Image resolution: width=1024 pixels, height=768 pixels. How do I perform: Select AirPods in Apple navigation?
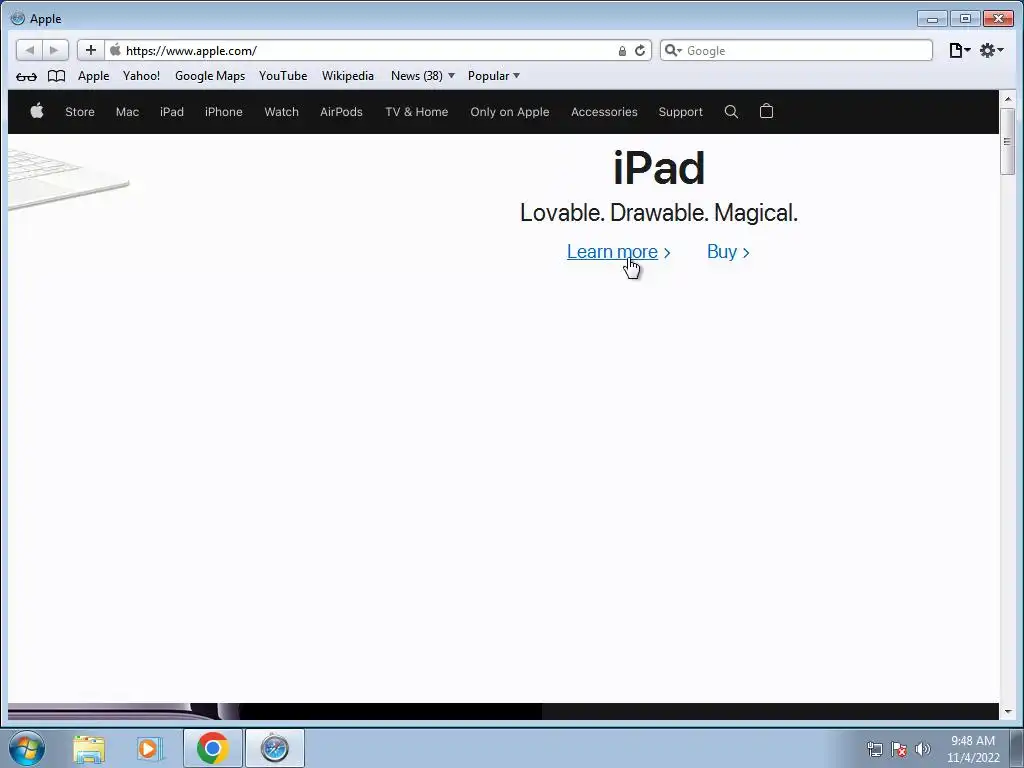[x=341, y=112]
